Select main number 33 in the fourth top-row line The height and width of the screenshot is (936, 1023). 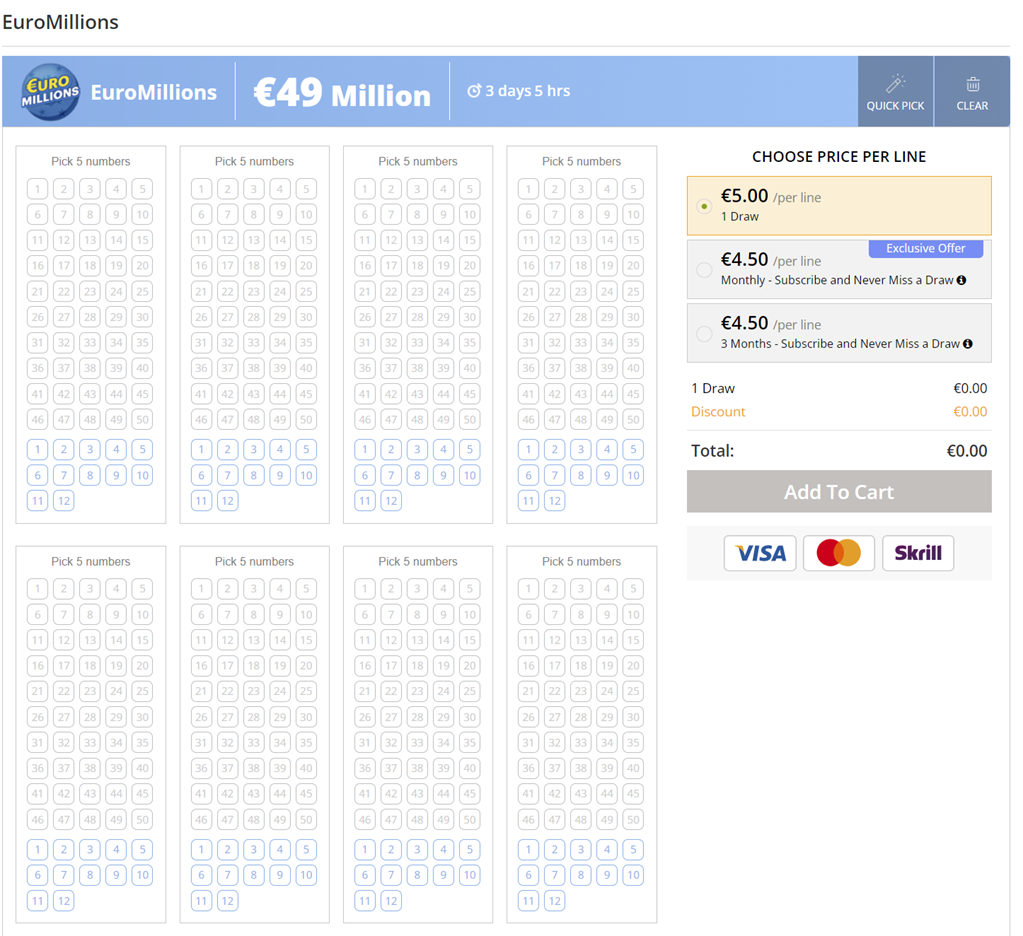pos(581,342)
